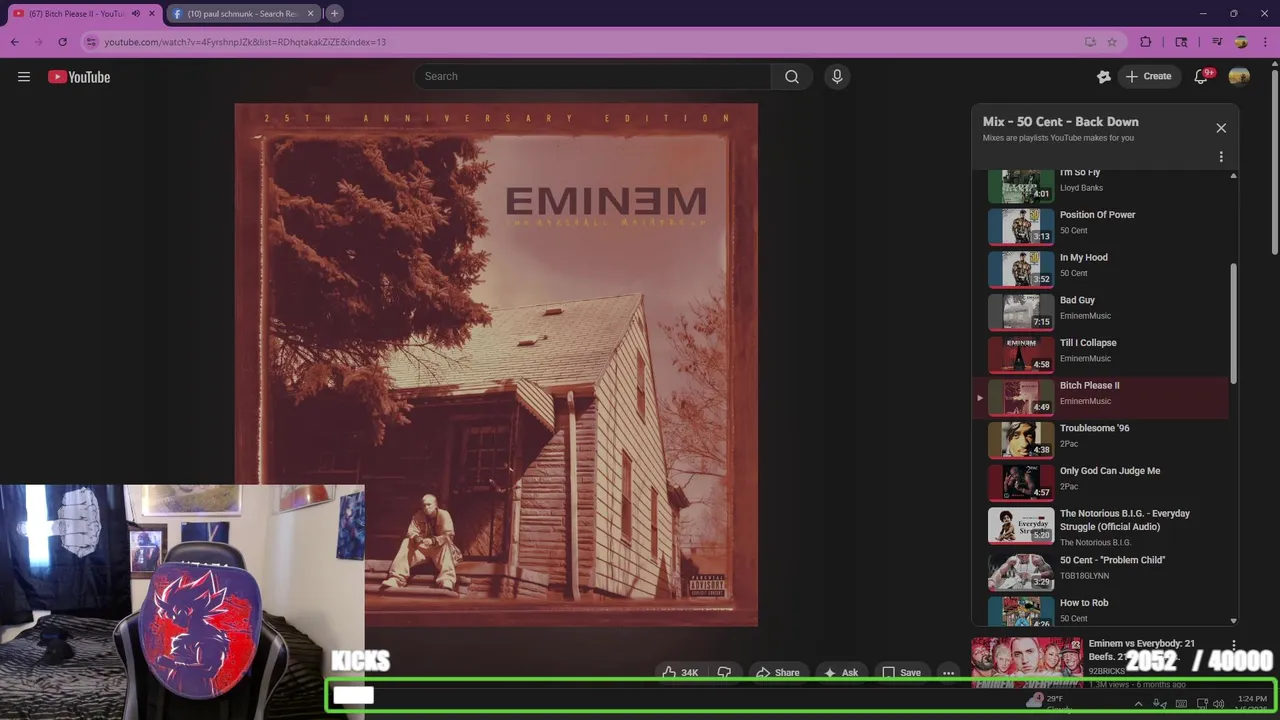Image resolution: width=1280 pixels, height=720 pixels.
Task: Open the taskbar volume control
Action: pos(1218,704)
